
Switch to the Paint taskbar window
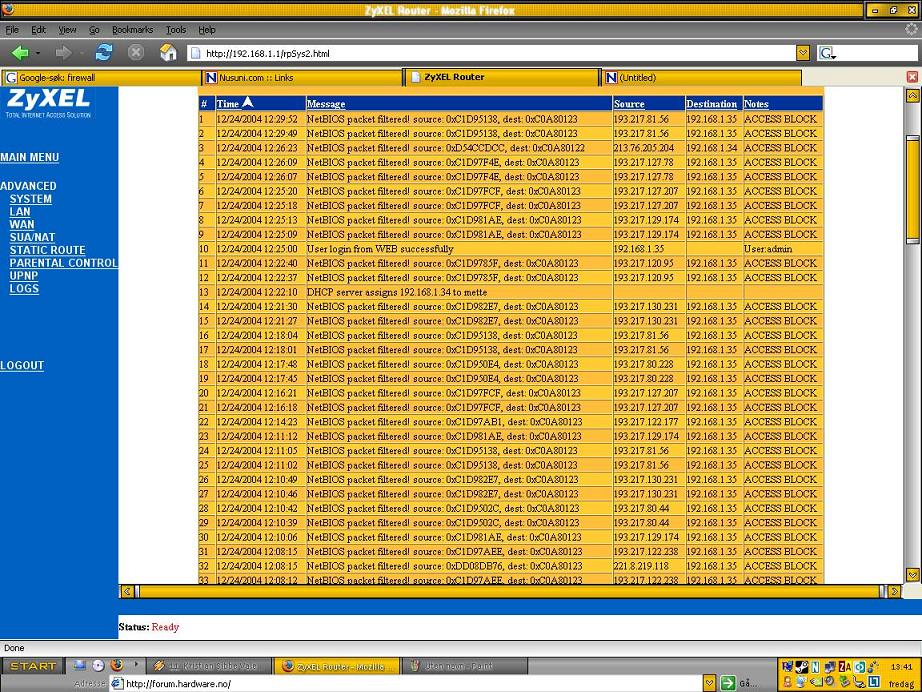464,666
